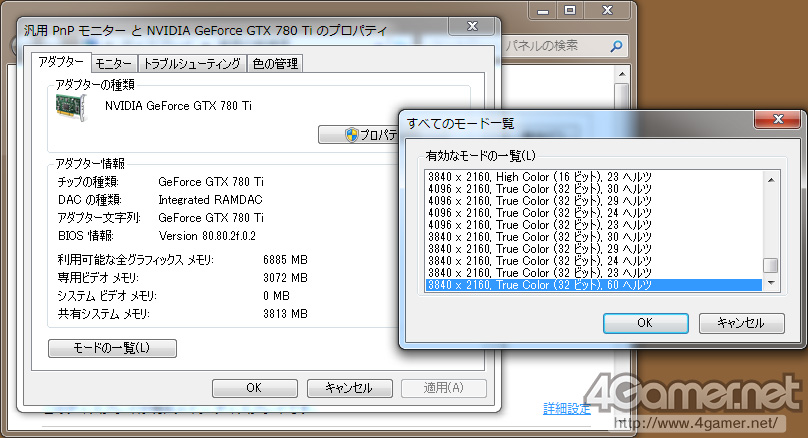Select 3840 x 2160 True Color 23 Hz mode

[594, 273]
